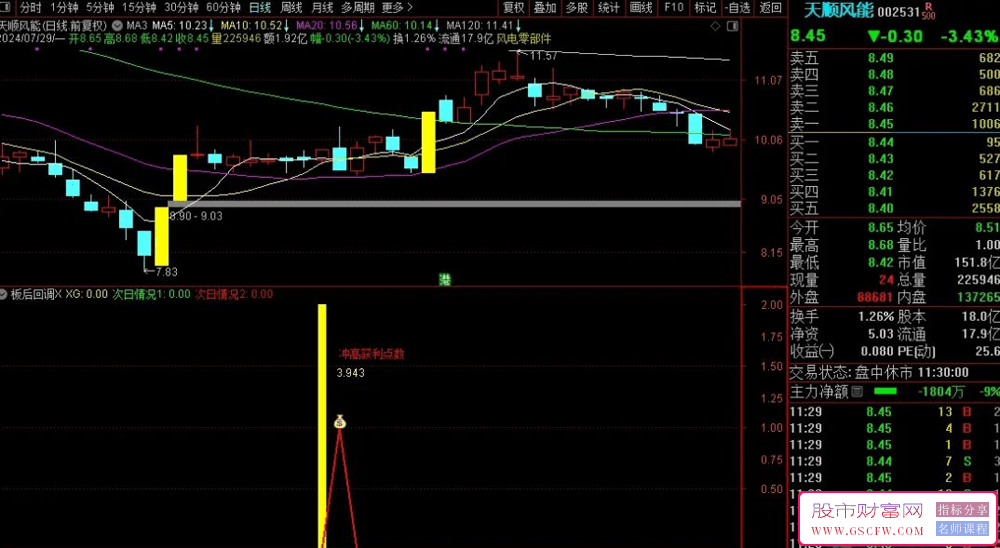
Task: Select the 买二 8.43 order row
Action: point(895,158)
